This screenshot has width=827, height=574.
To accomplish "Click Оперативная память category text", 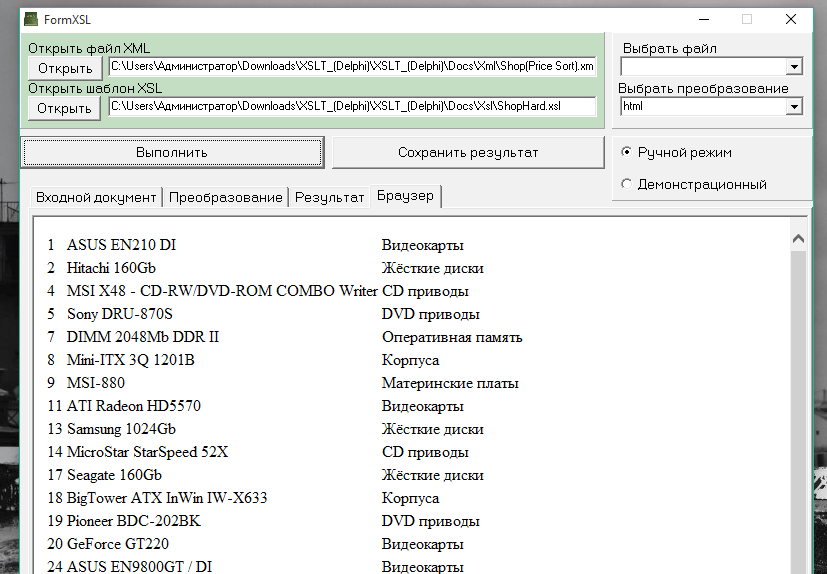I will [x=452, y=337].
